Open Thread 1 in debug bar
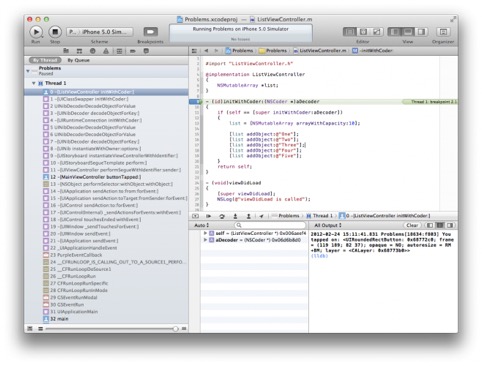The height and width of the screenshot is (366, 482). click(x=319, y=216)
